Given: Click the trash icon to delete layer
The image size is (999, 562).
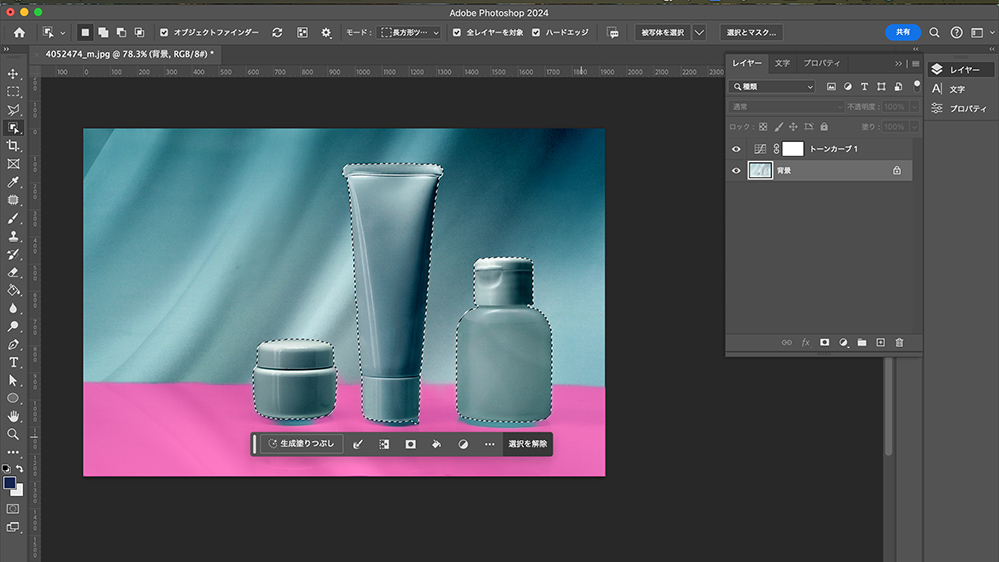Looking at the screenshot, I should click(899, 343).
